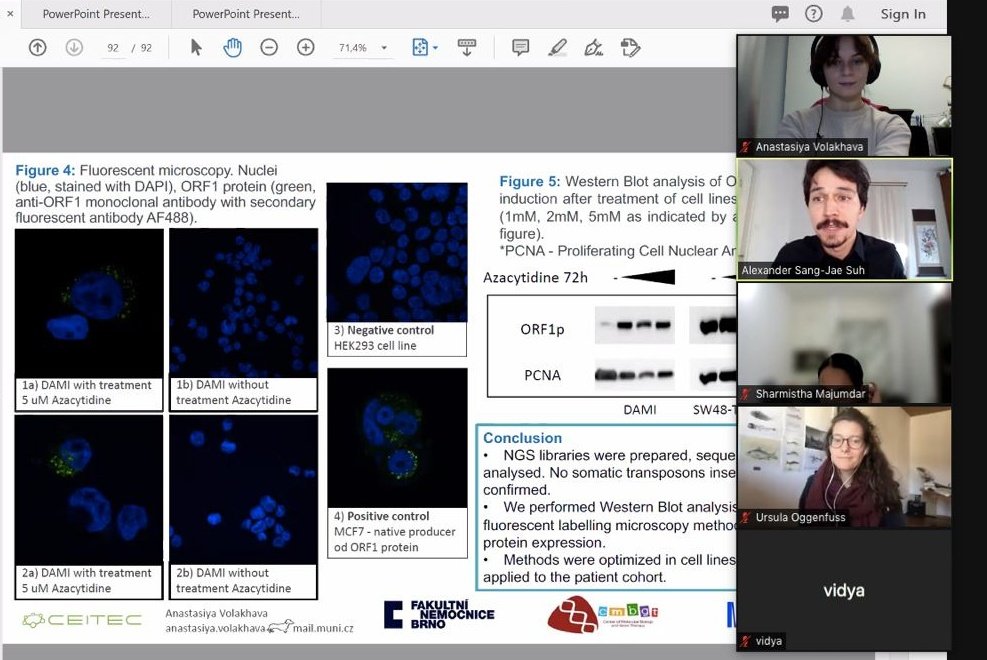This screenshot has width=987, height=660.
Task: Open help with the question mark icon
Action: pos(814,14)
